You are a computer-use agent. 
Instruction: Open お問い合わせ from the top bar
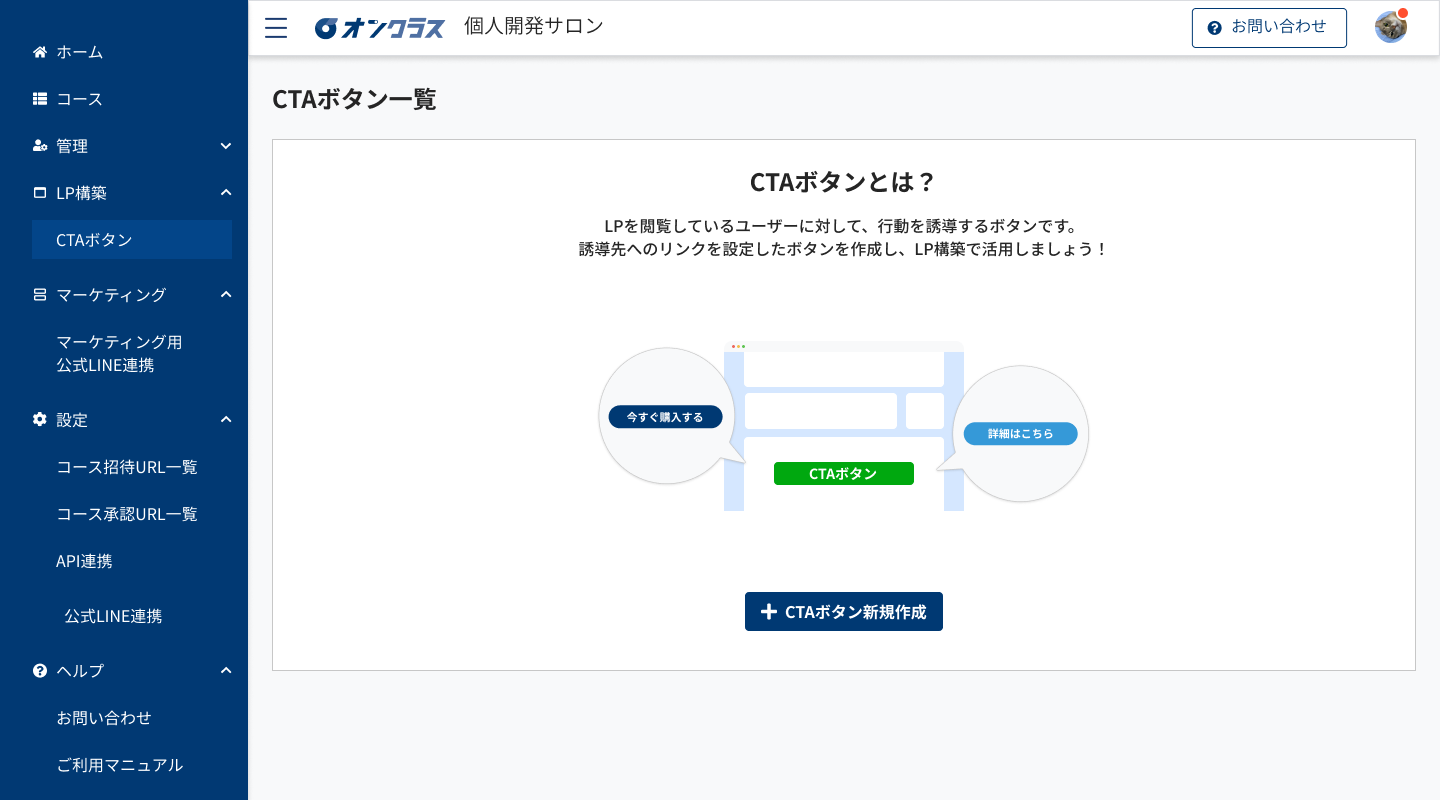pos(1269,27)
